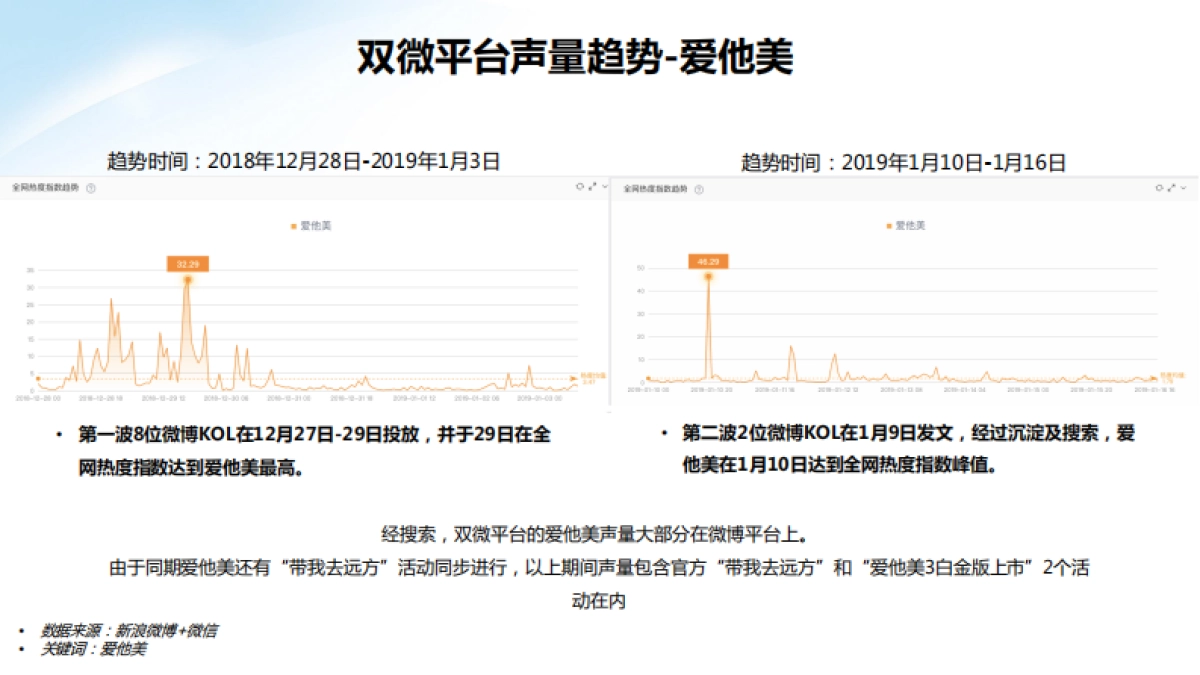Refresh the left 全网热度指数趋势 chart
Image resolution: width=1200 pixels, height=675 pixels.
(x=579, y=186)
